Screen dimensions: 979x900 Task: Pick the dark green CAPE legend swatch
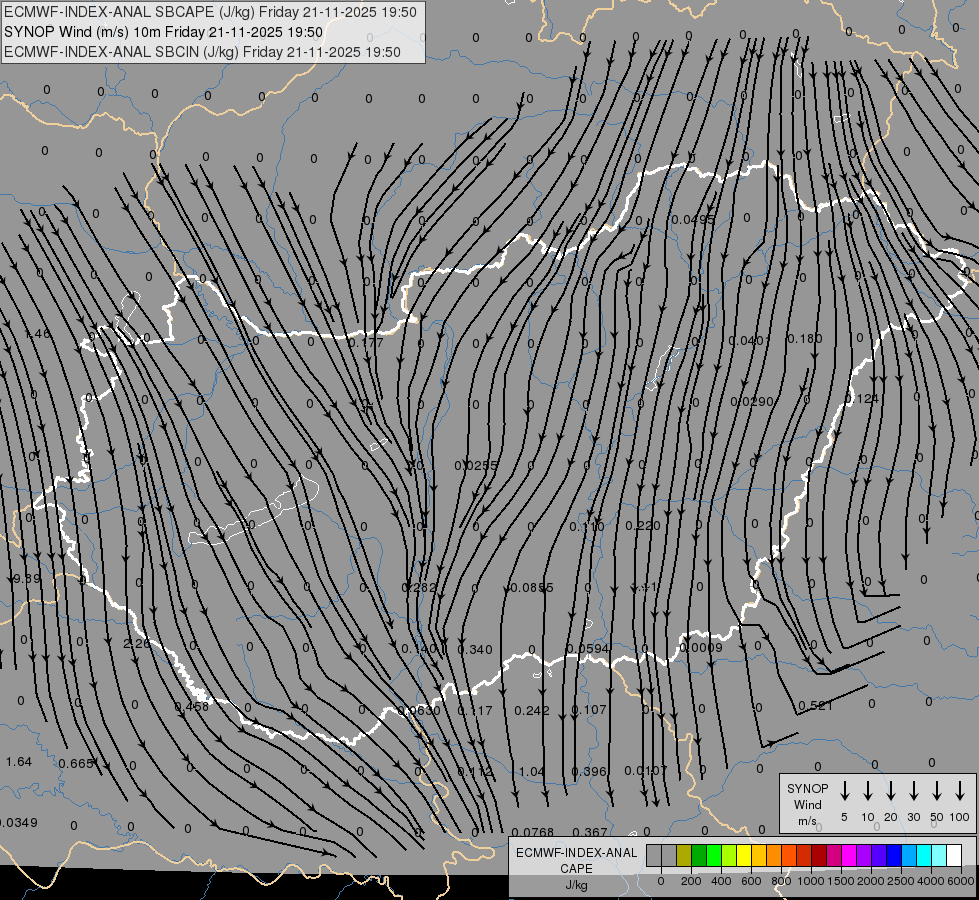(x=699, y=855)
